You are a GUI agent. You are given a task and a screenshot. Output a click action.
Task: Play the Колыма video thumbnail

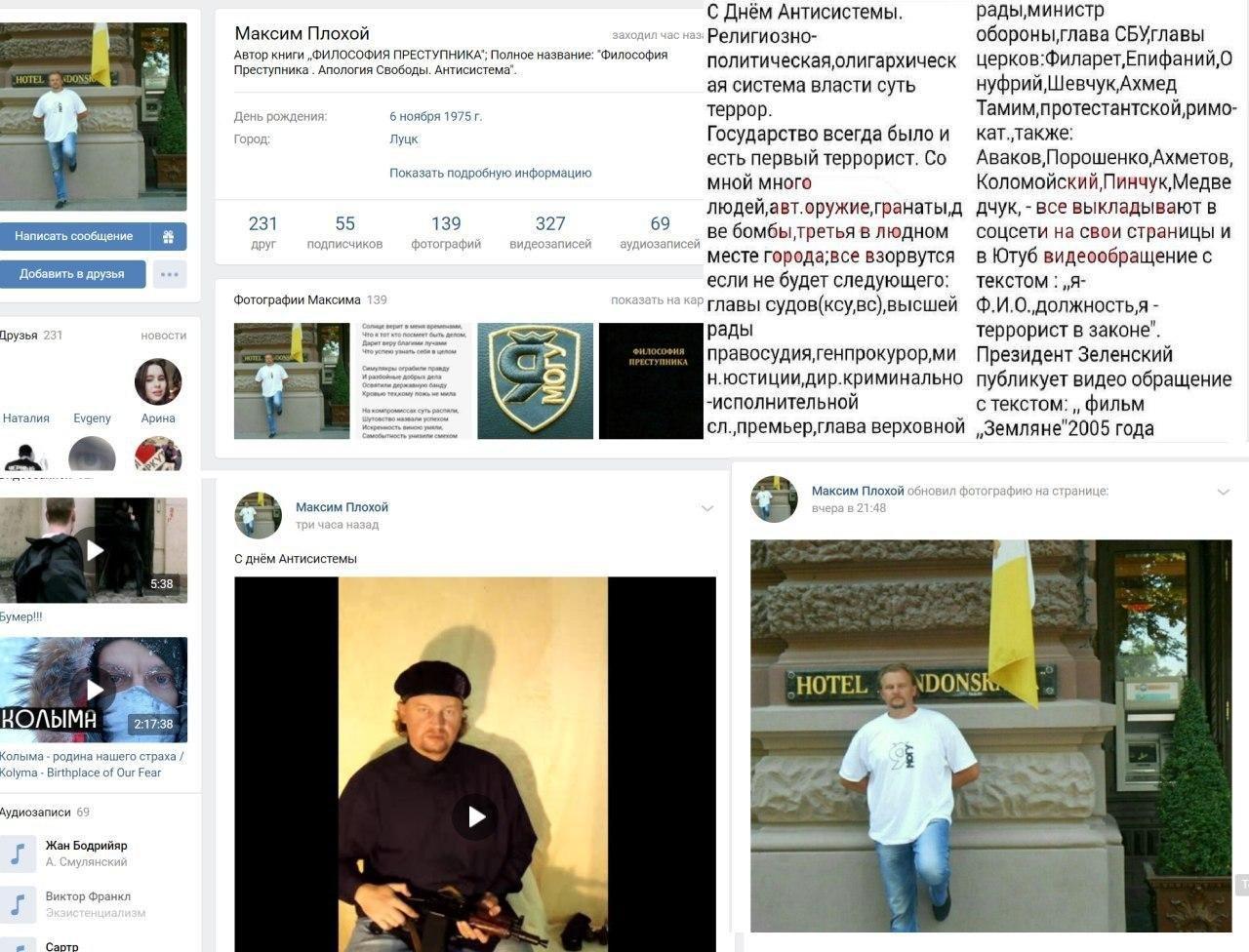93,690
